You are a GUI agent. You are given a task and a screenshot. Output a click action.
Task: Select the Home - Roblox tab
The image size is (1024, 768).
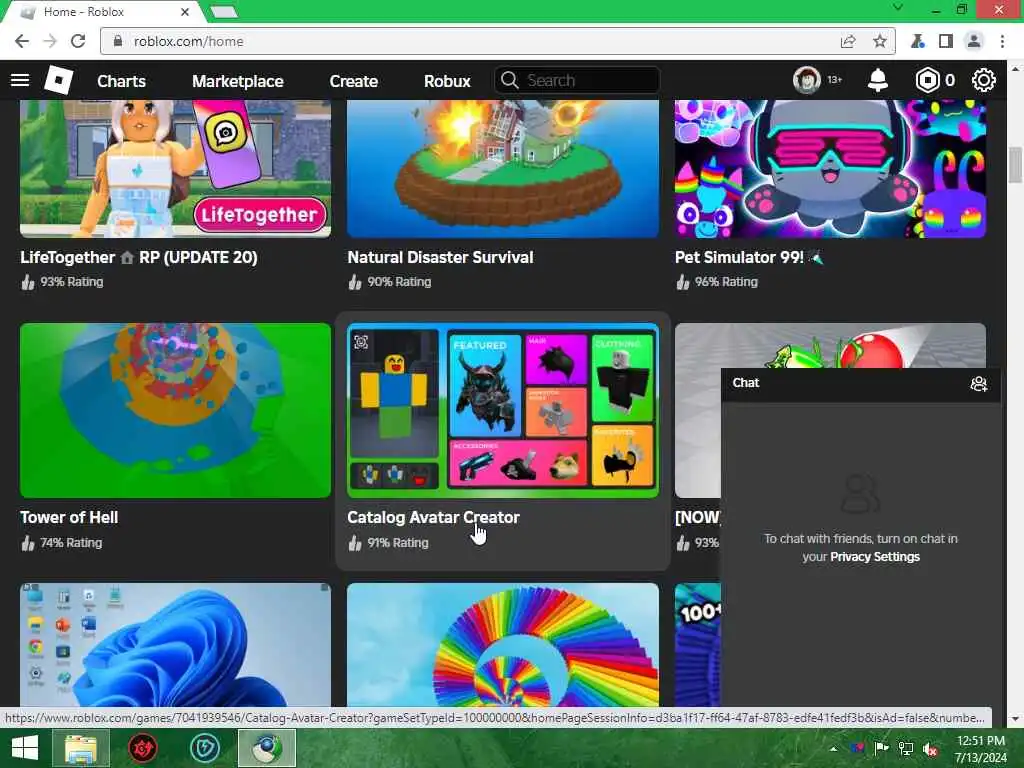pos(104,12)
